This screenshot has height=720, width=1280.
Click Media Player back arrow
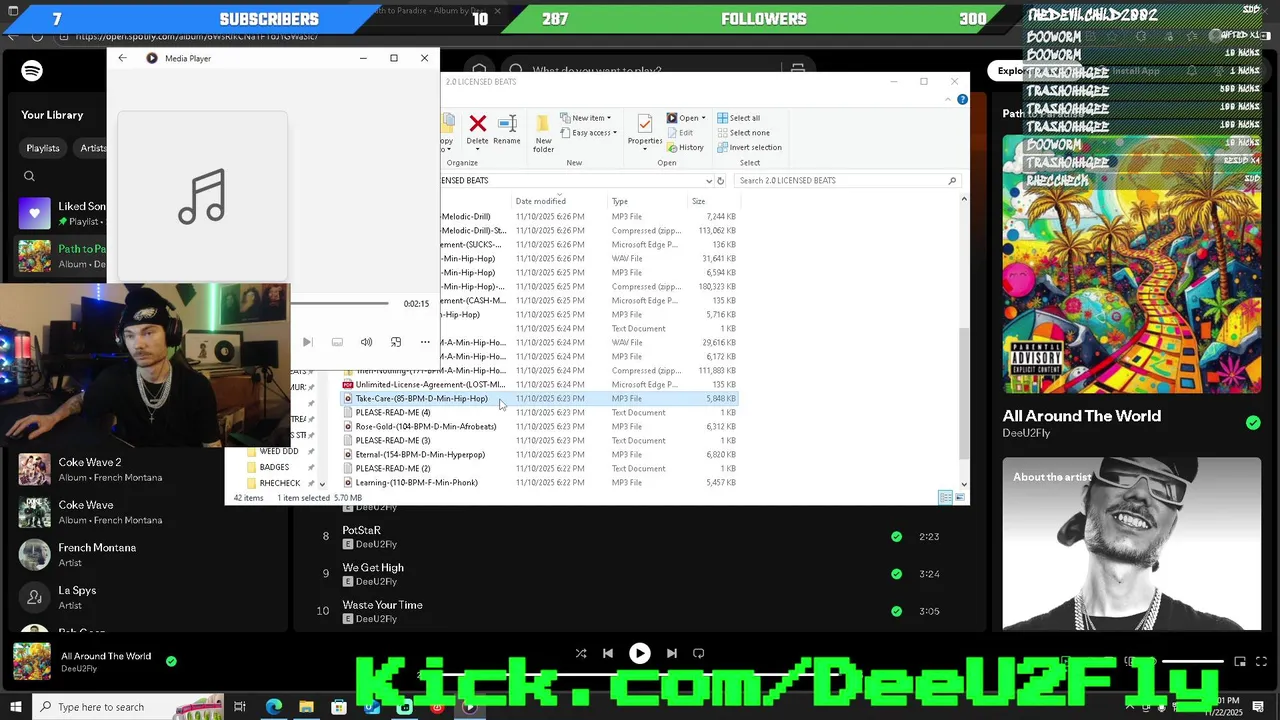pos(123,58)
